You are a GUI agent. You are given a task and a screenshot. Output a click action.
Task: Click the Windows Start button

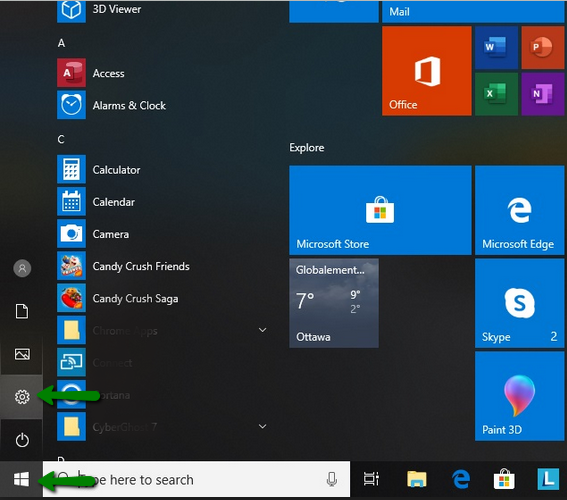21,479
